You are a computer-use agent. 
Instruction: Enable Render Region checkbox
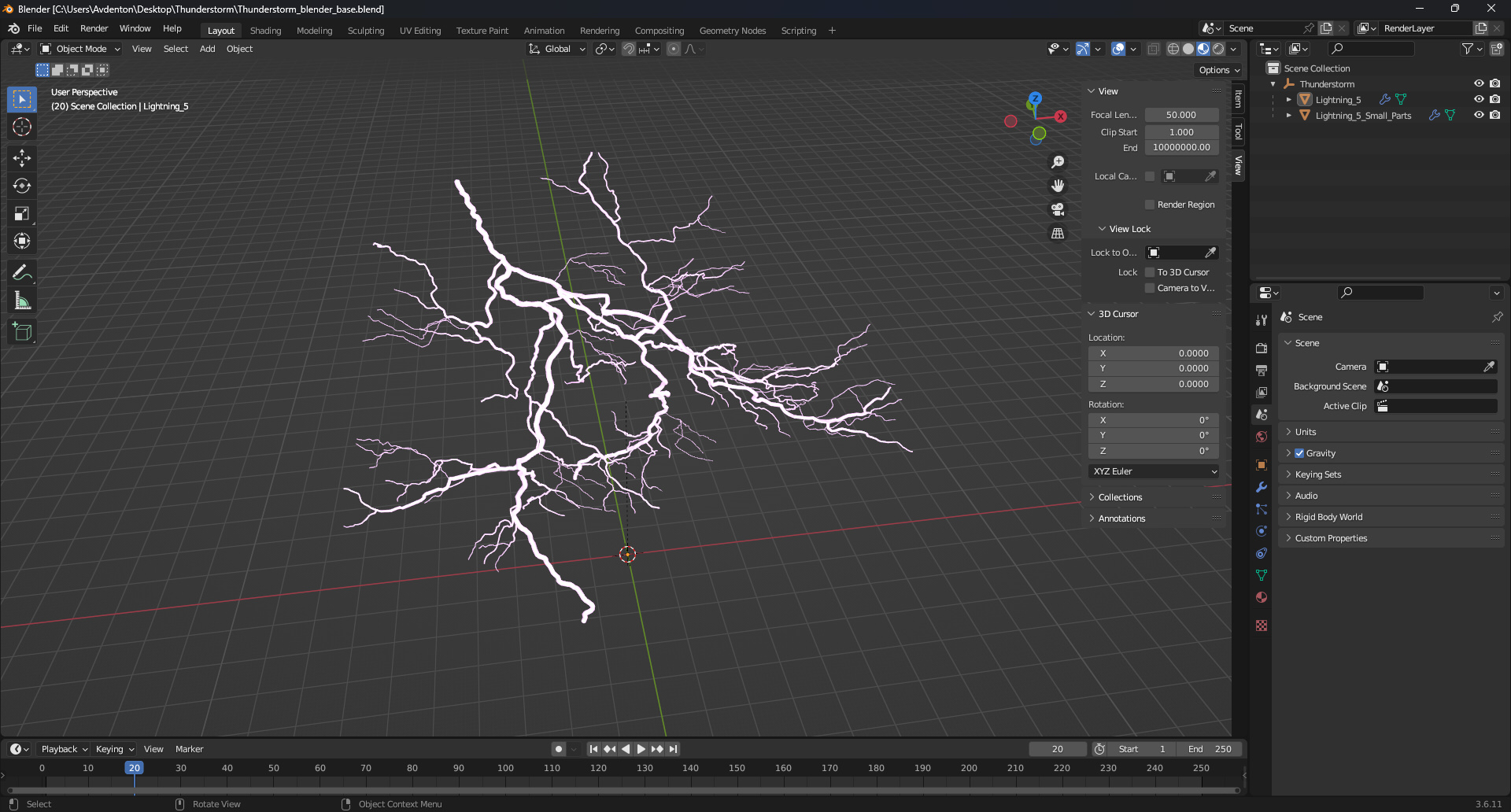[x=1150, y=205]
